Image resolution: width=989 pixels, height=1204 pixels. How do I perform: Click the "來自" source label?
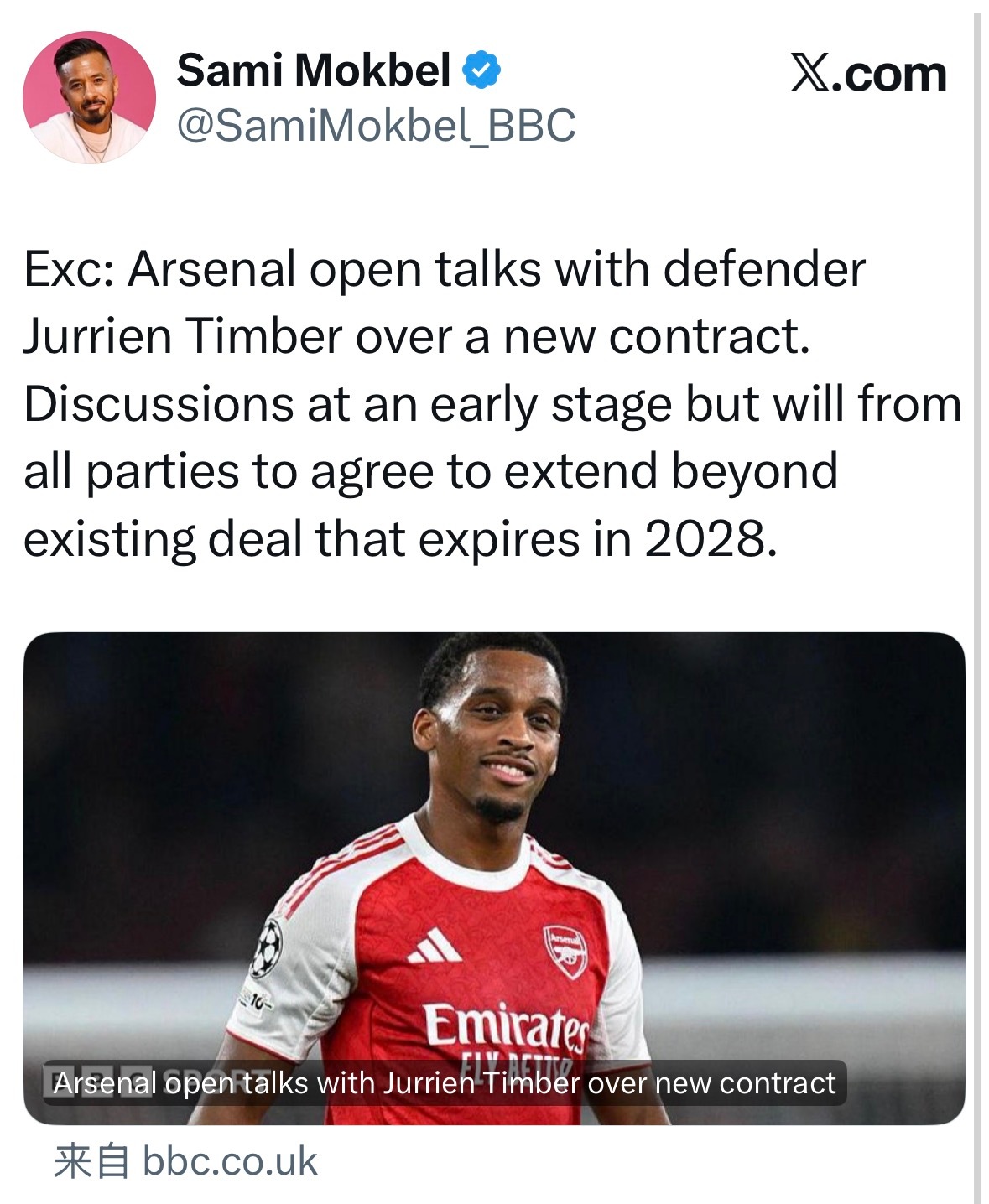[91, 1161]
